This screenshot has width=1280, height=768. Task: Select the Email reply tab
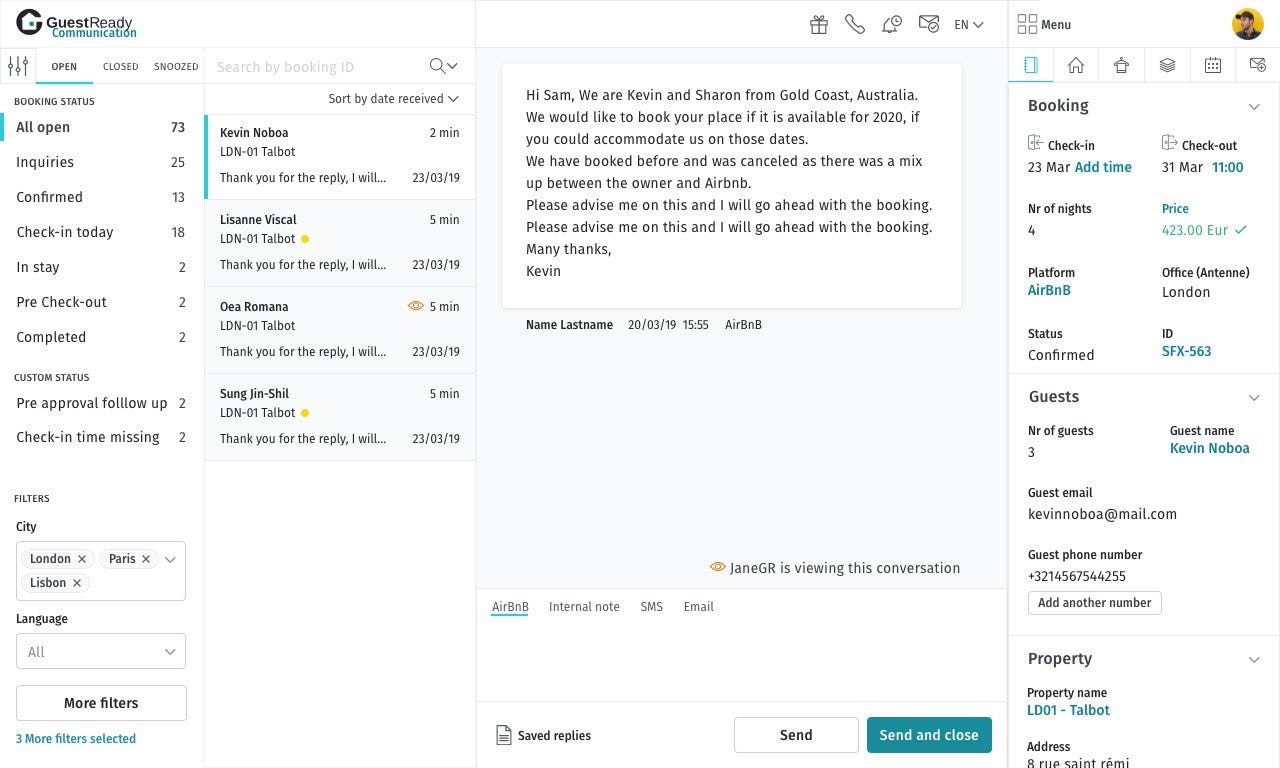coord(698,606)
